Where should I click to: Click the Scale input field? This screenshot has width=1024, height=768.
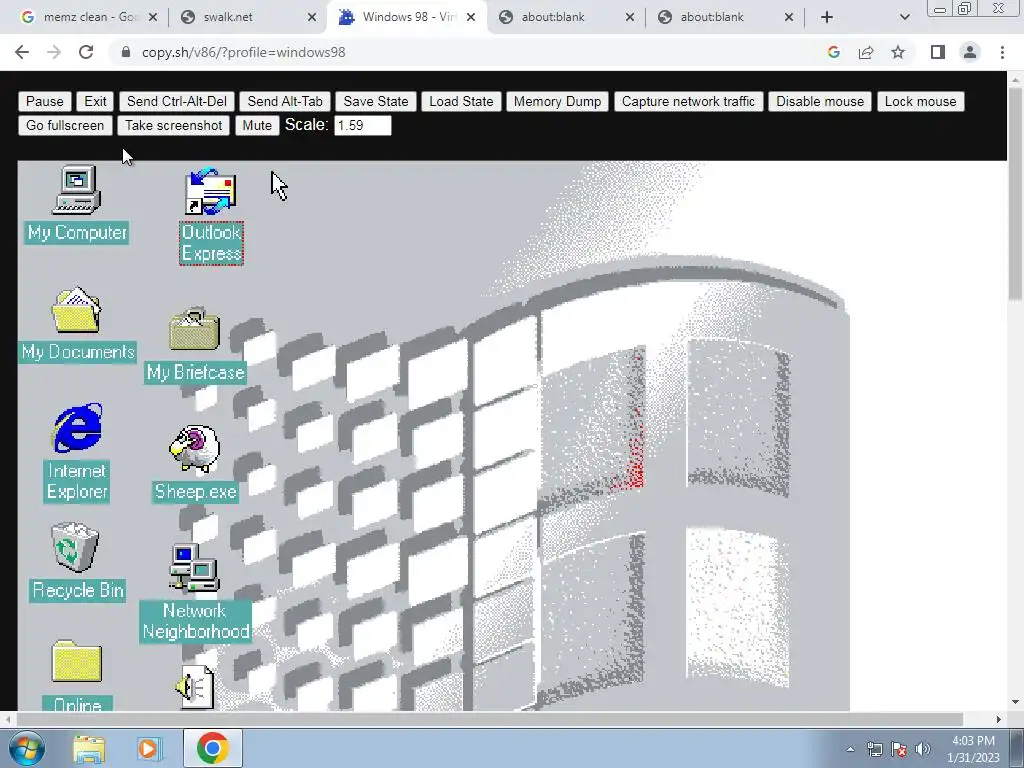tap(362, 125)
